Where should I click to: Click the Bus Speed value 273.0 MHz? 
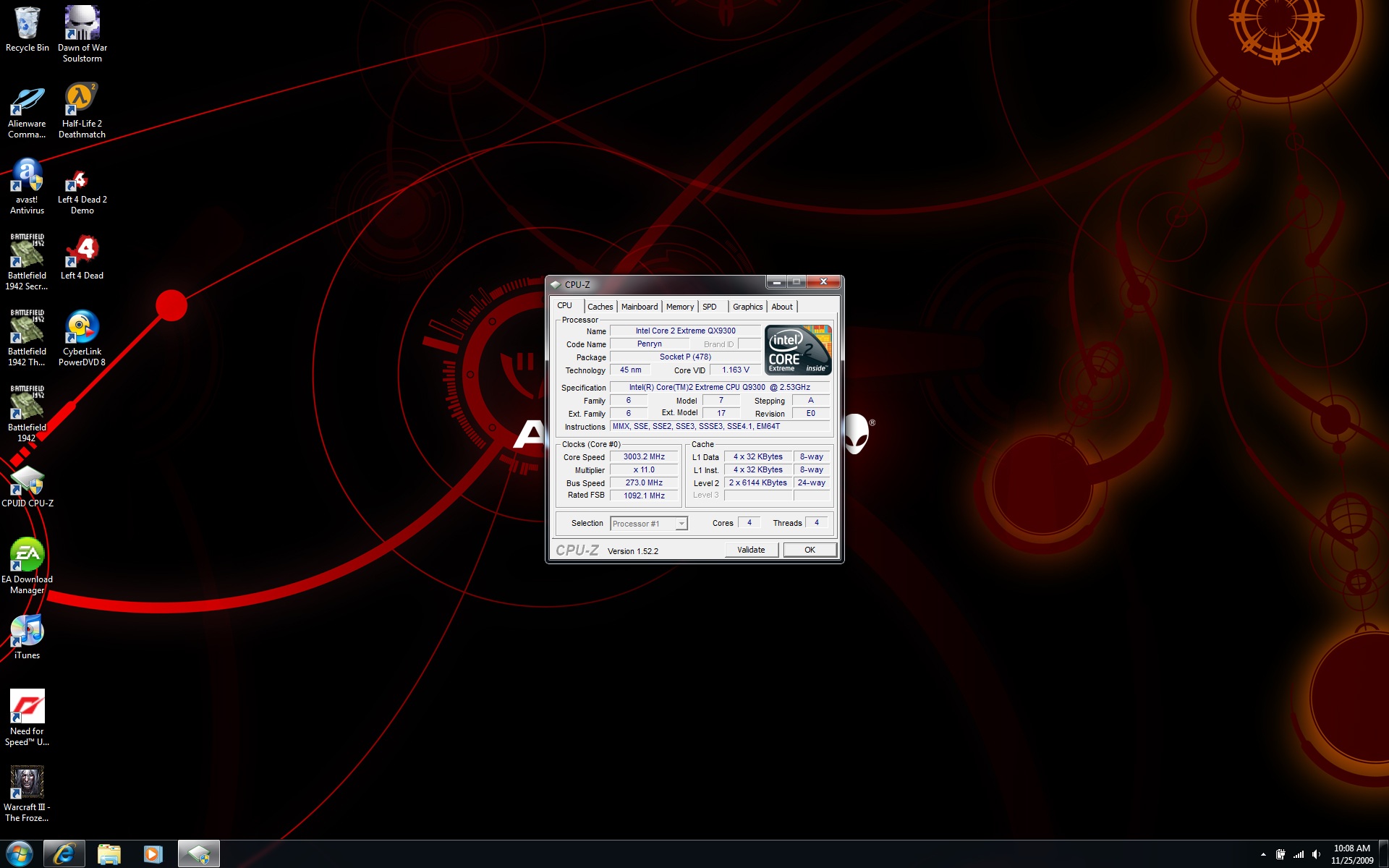coord(644,483)
